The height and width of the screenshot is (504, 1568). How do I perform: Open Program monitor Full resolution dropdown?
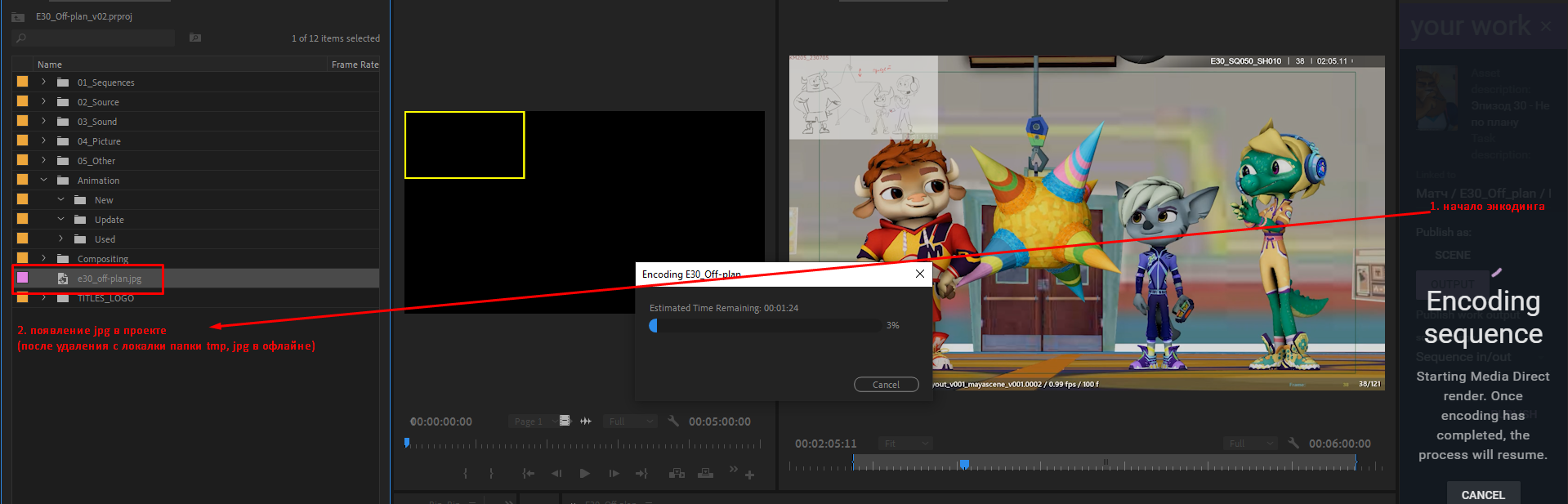tap(1251, 444)
